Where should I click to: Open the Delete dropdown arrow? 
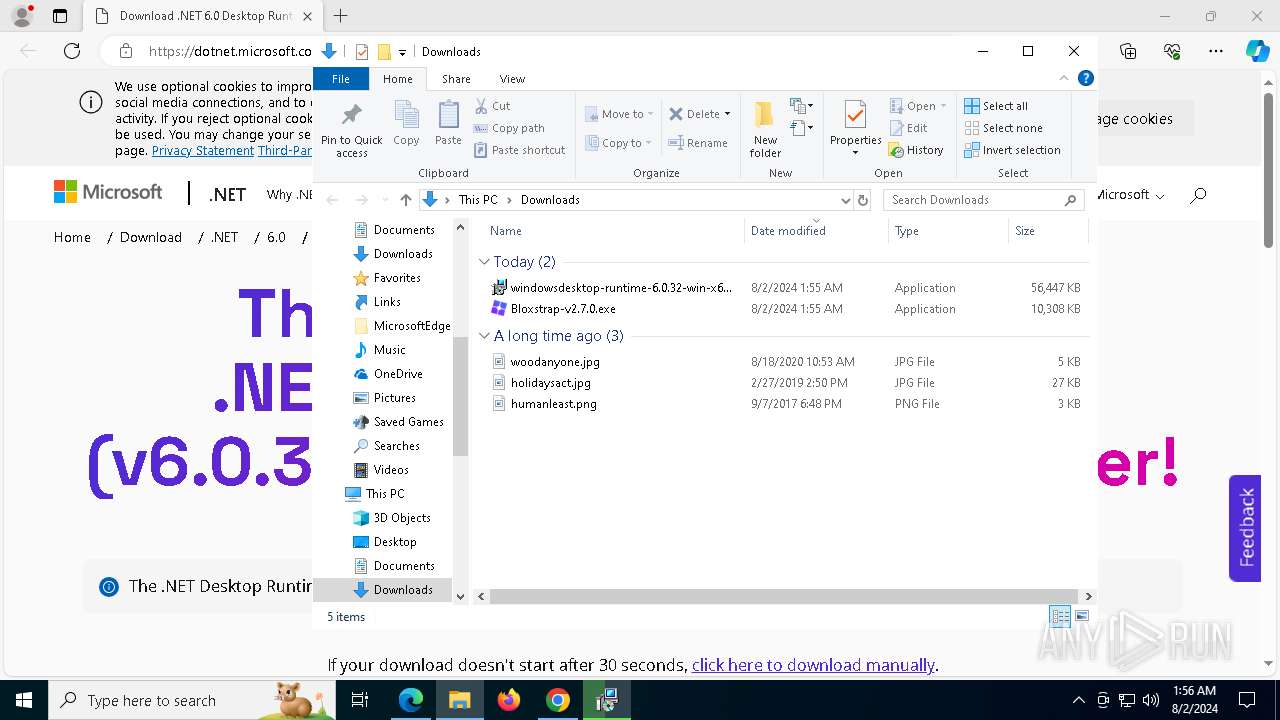[x=727, y=114]
